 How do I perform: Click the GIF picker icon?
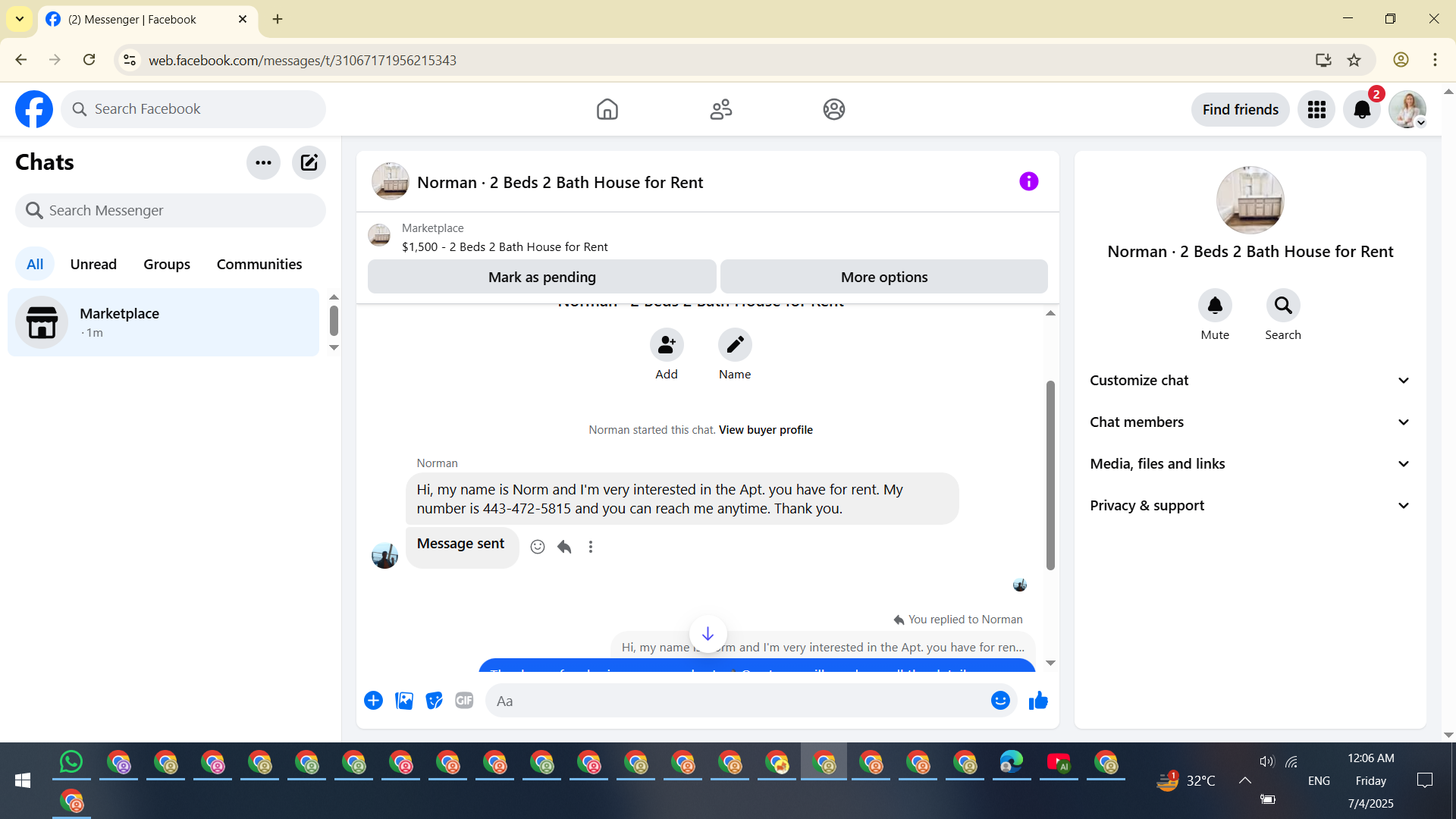(x=464, y=701)
